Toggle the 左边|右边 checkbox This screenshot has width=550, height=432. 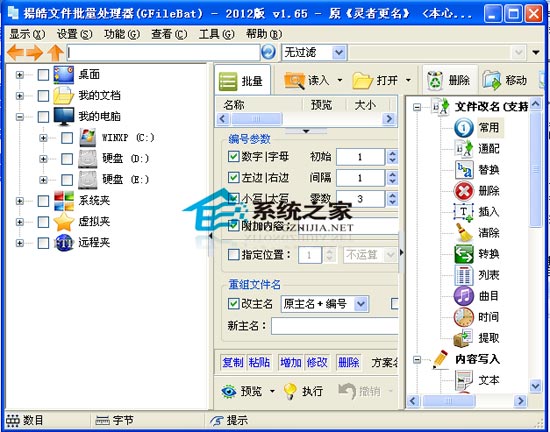(x=233, y=177)
